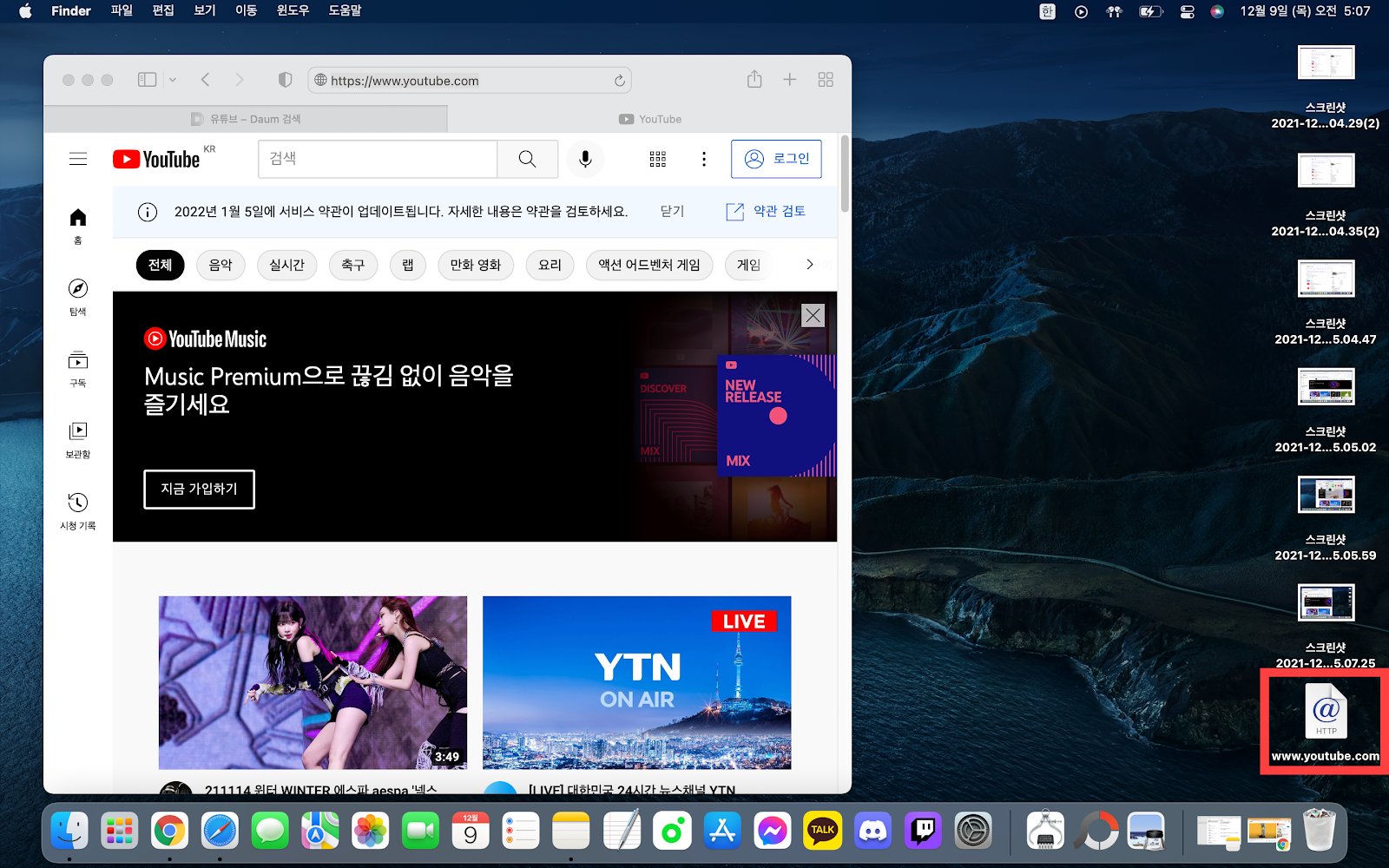Show Safari tab overview

pos(826,80)
